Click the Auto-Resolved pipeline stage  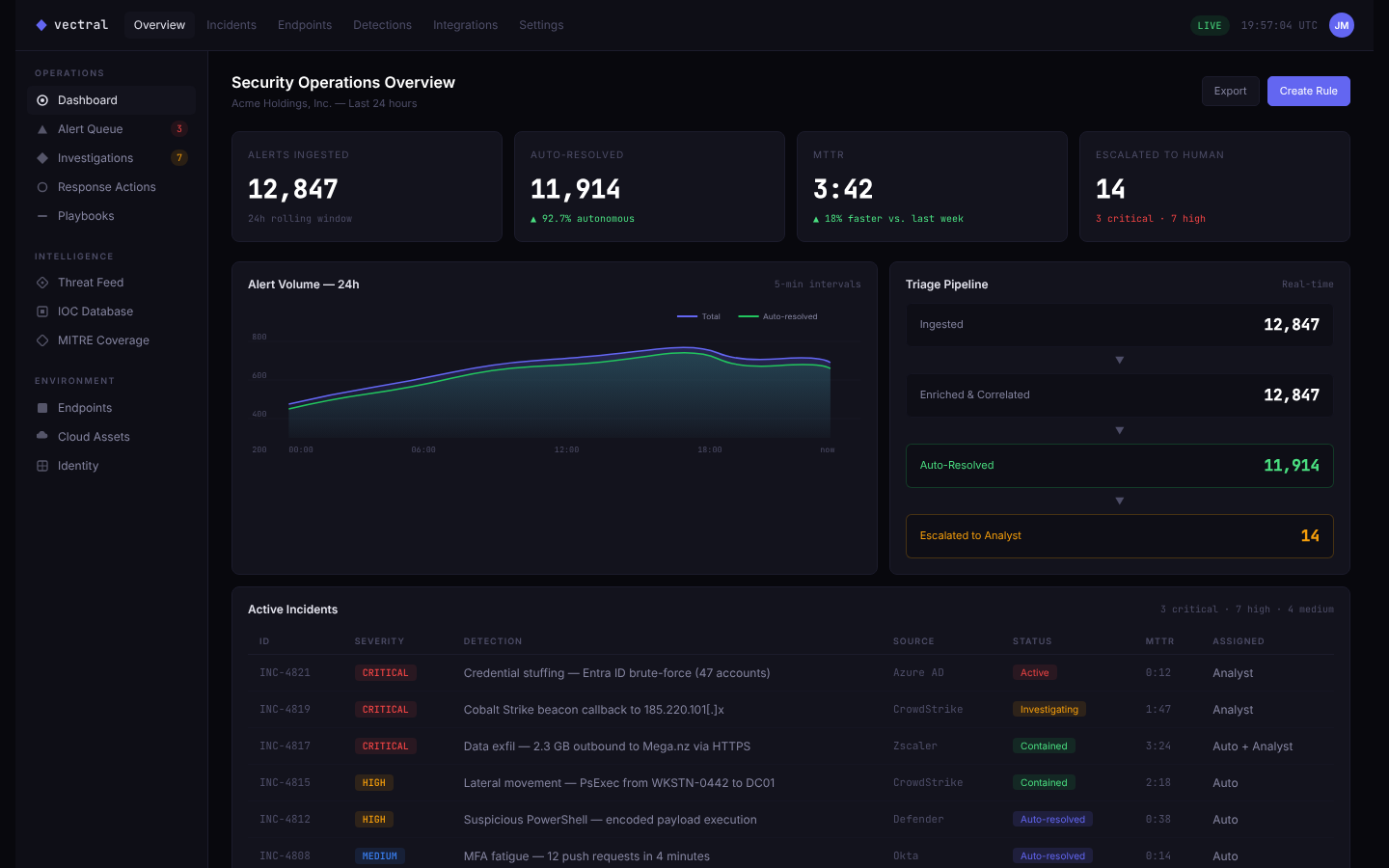pos(1120,466)
